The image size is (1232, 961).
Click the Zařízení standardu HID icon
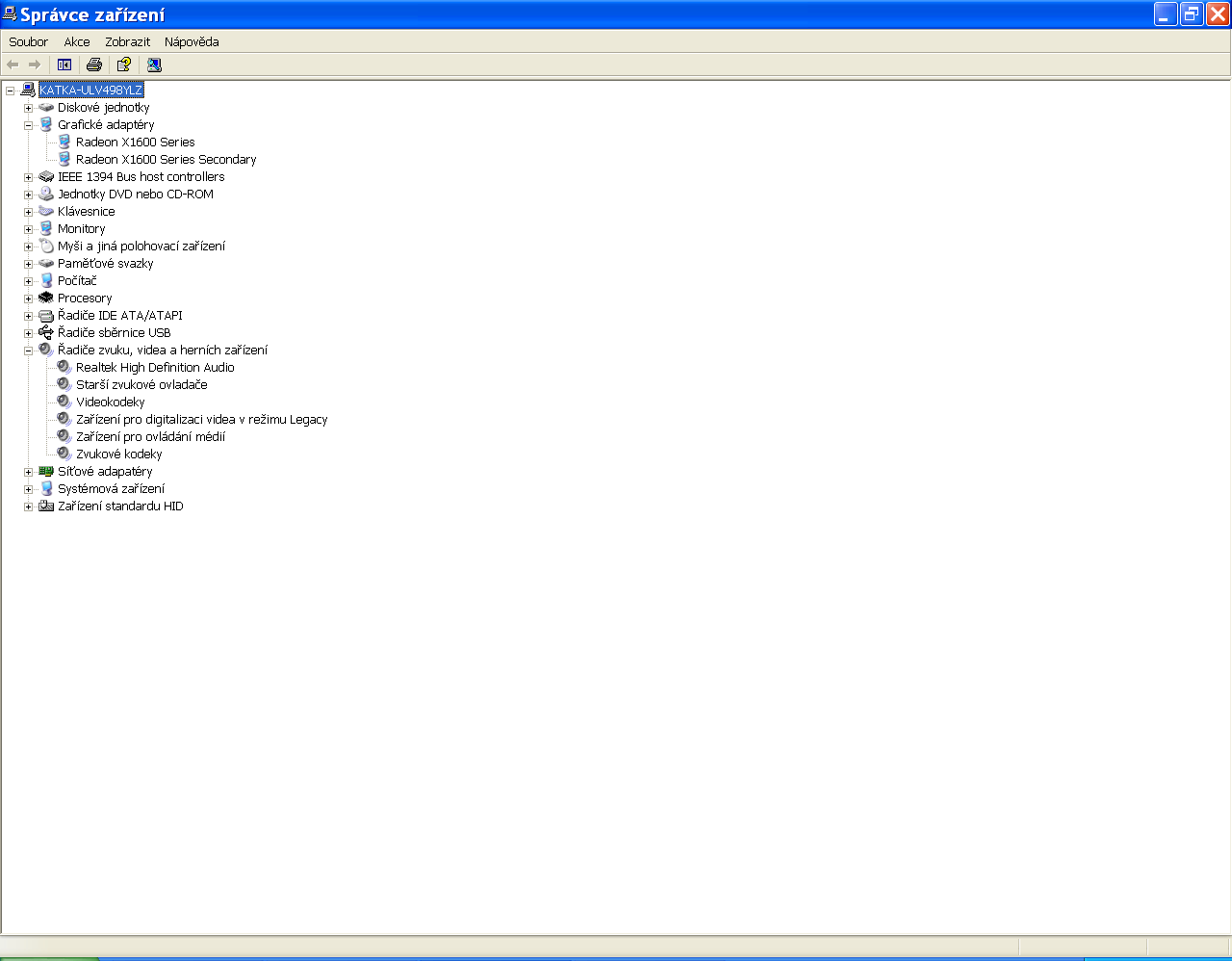point(46,506)
